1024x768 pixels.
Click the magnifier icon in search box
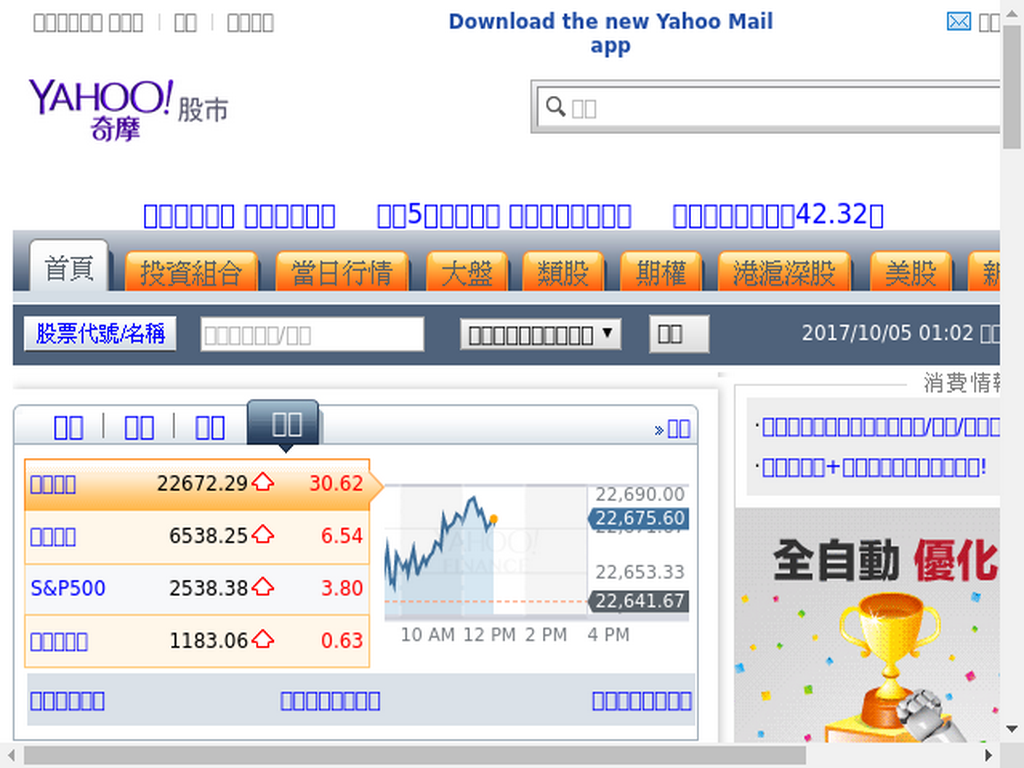pyautogui.click(x=555, y=106)
